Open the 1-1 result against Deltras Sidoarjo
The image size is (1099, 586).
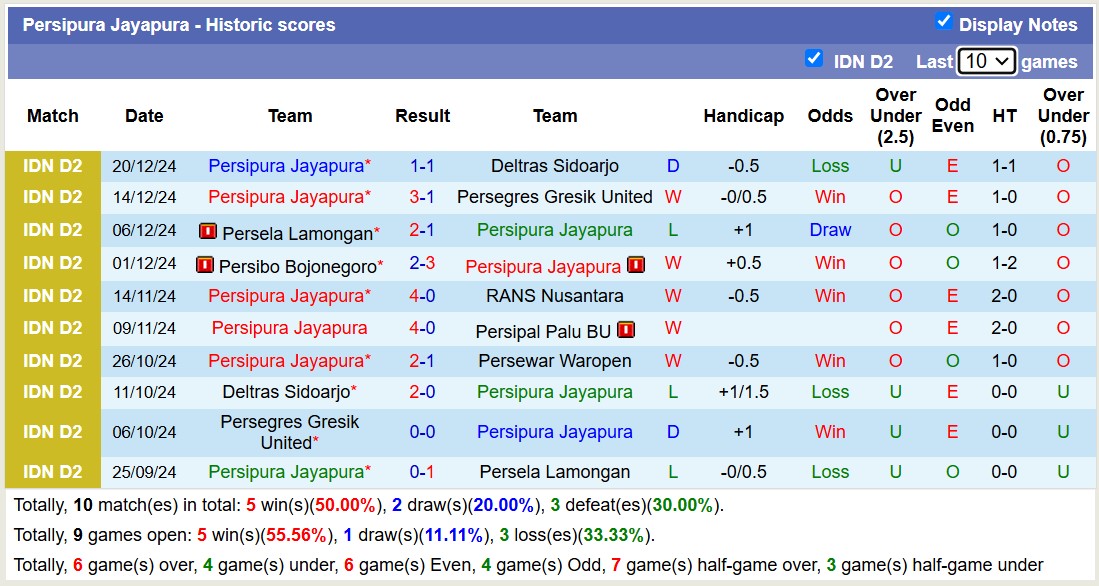[422, 166]
